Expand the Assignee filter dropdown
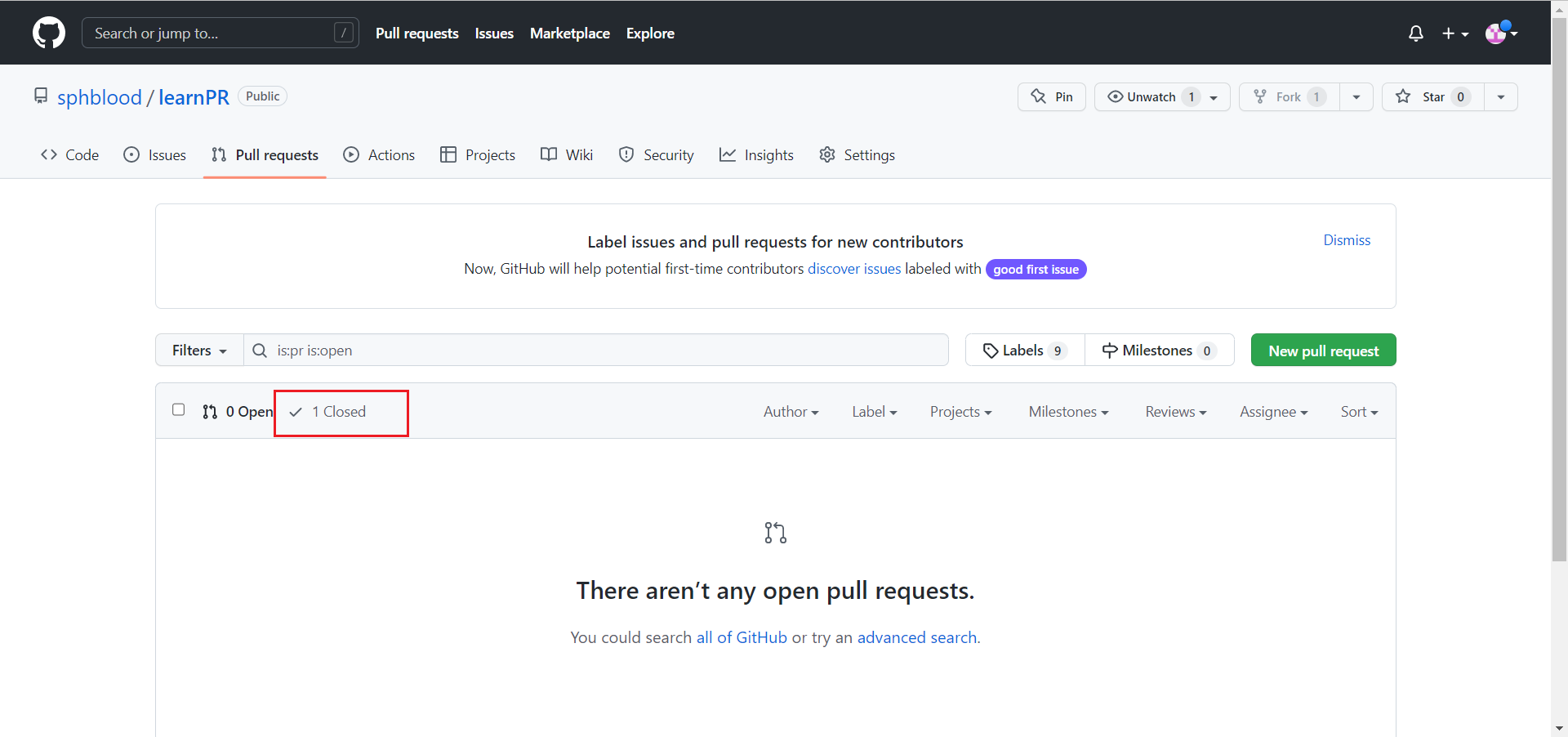Image resolution: width=1568 pixels, height=737 pixels. (1273, 412)
